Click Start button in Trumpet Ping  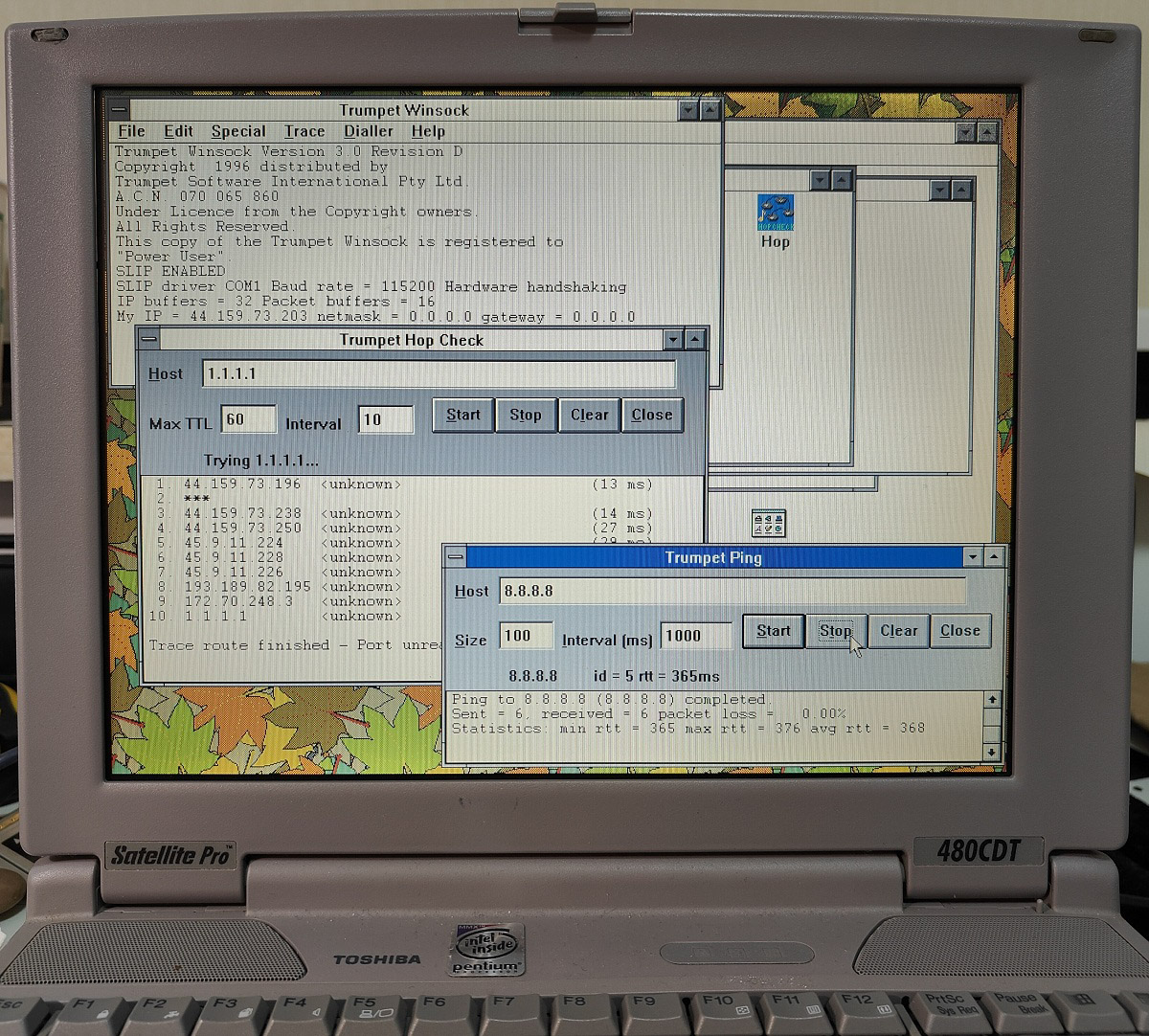click(x=774, y=631)
